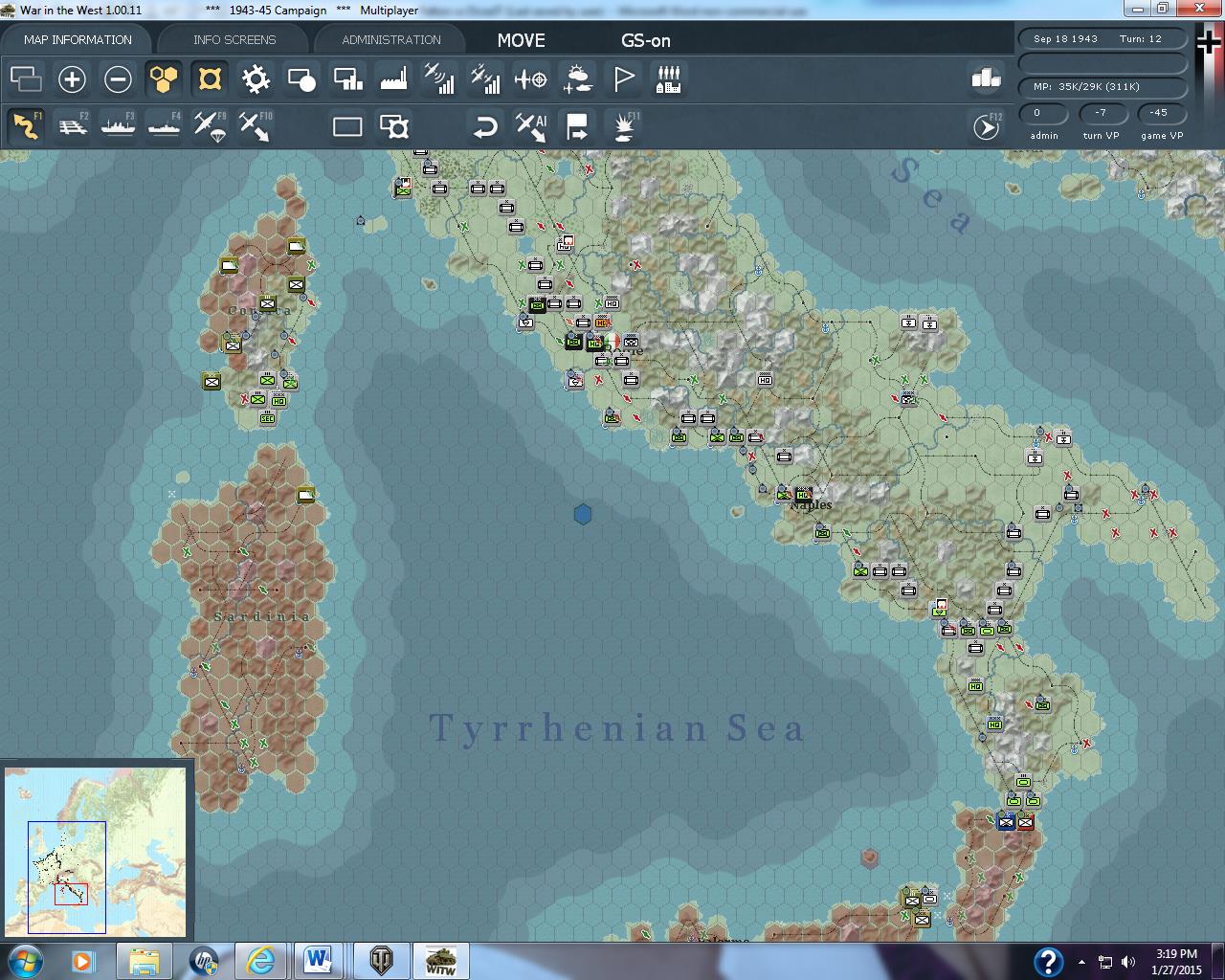The image size is (1225, 980).
Task: Click the overlapping windows icon
Action: (26, 78)
